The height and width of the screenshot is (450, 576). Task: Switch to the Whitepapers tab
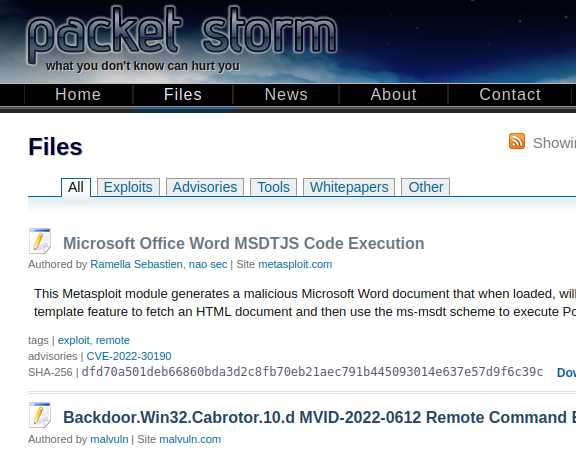coord(349,187)
